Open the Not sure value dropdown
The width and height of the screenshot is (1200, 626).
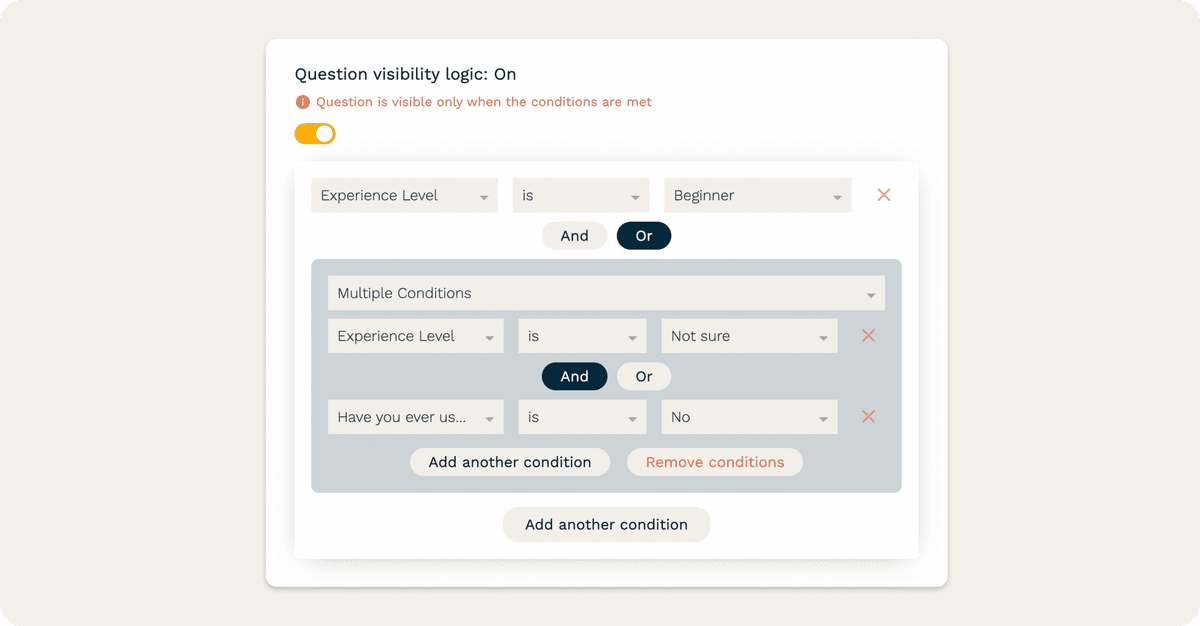pyautogui.click(x=749, y=336)
